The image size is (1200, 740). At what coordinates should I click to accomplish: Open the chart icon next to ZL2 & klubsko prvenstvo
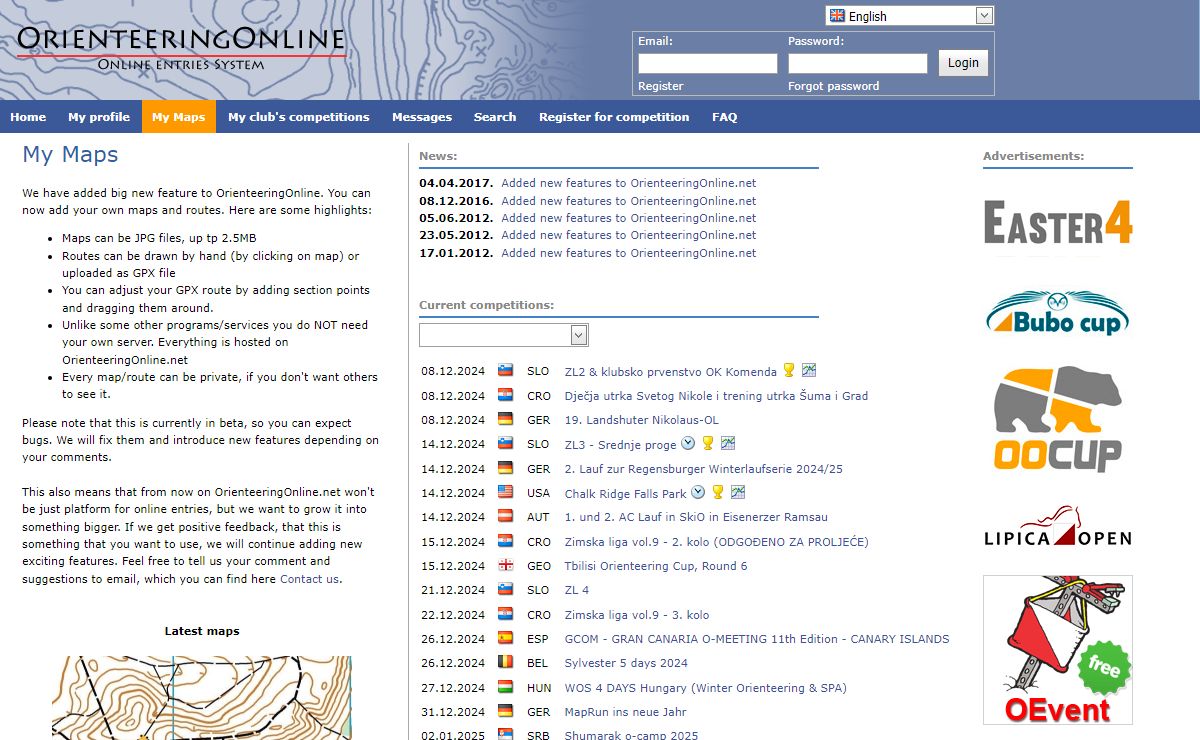[x=809, y=370]
